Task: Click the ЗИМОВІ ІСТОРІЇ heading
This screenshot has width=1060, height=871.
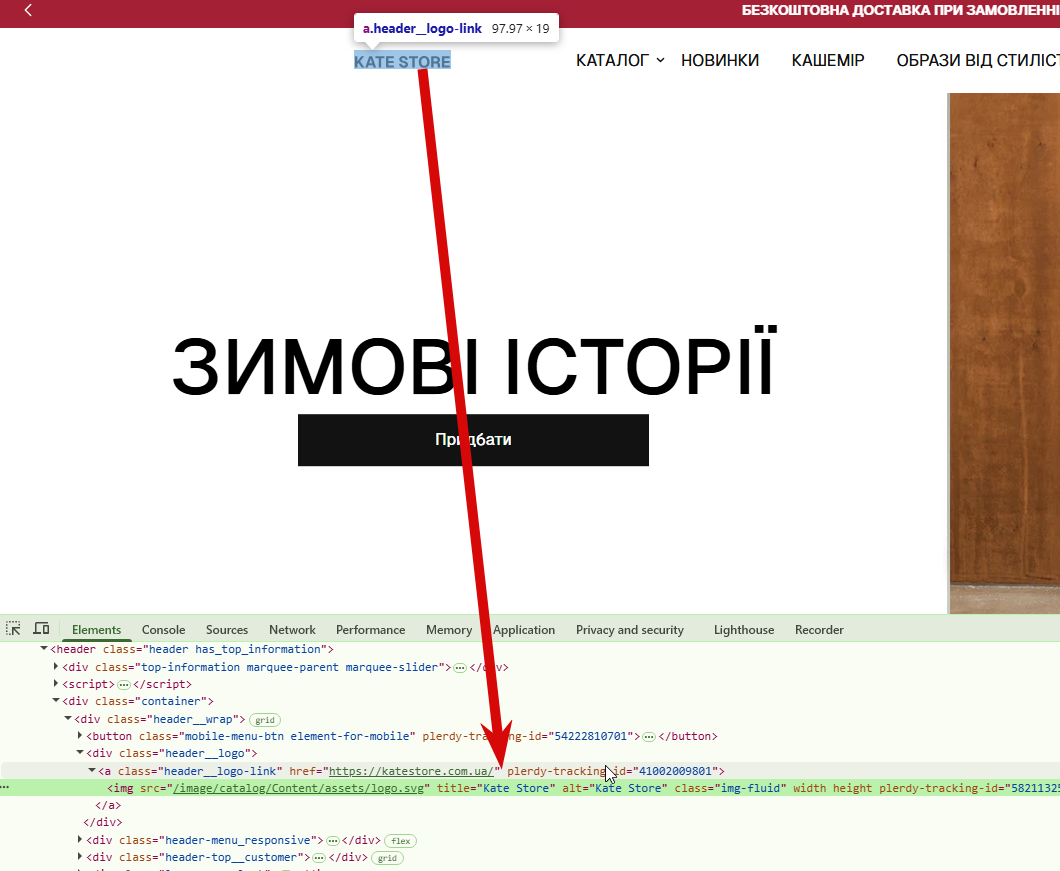Action: [473, 362]
